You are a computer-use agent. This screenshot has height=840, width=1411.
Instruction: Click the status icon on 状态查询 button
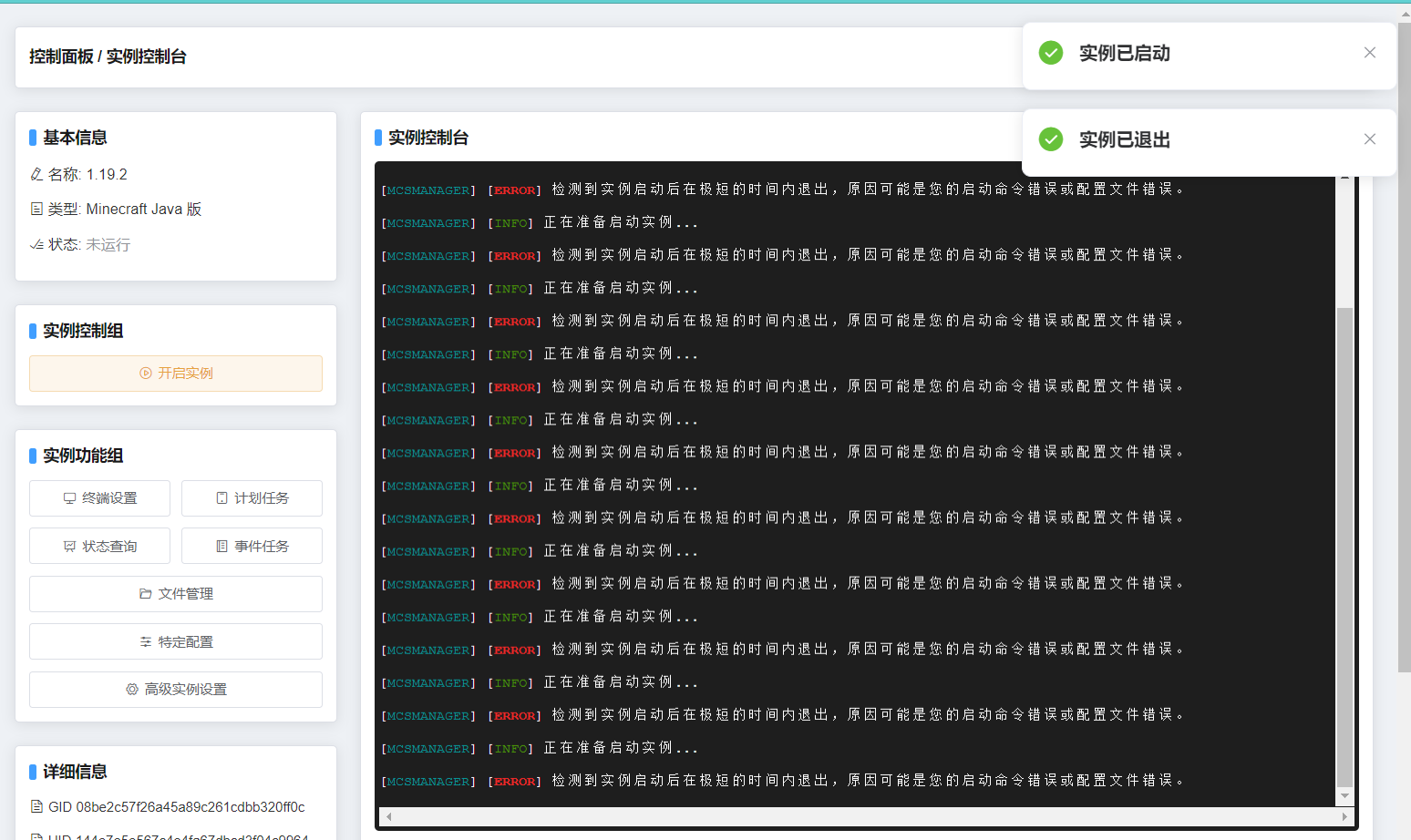(x=68, y=546)
